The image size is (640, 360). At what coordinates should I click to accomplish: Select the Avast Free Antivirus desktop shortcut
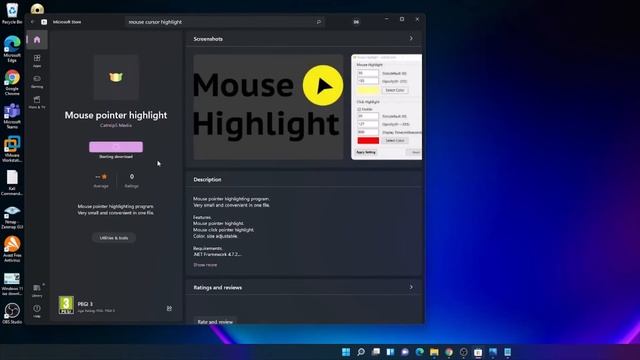[x=12, y=249]
